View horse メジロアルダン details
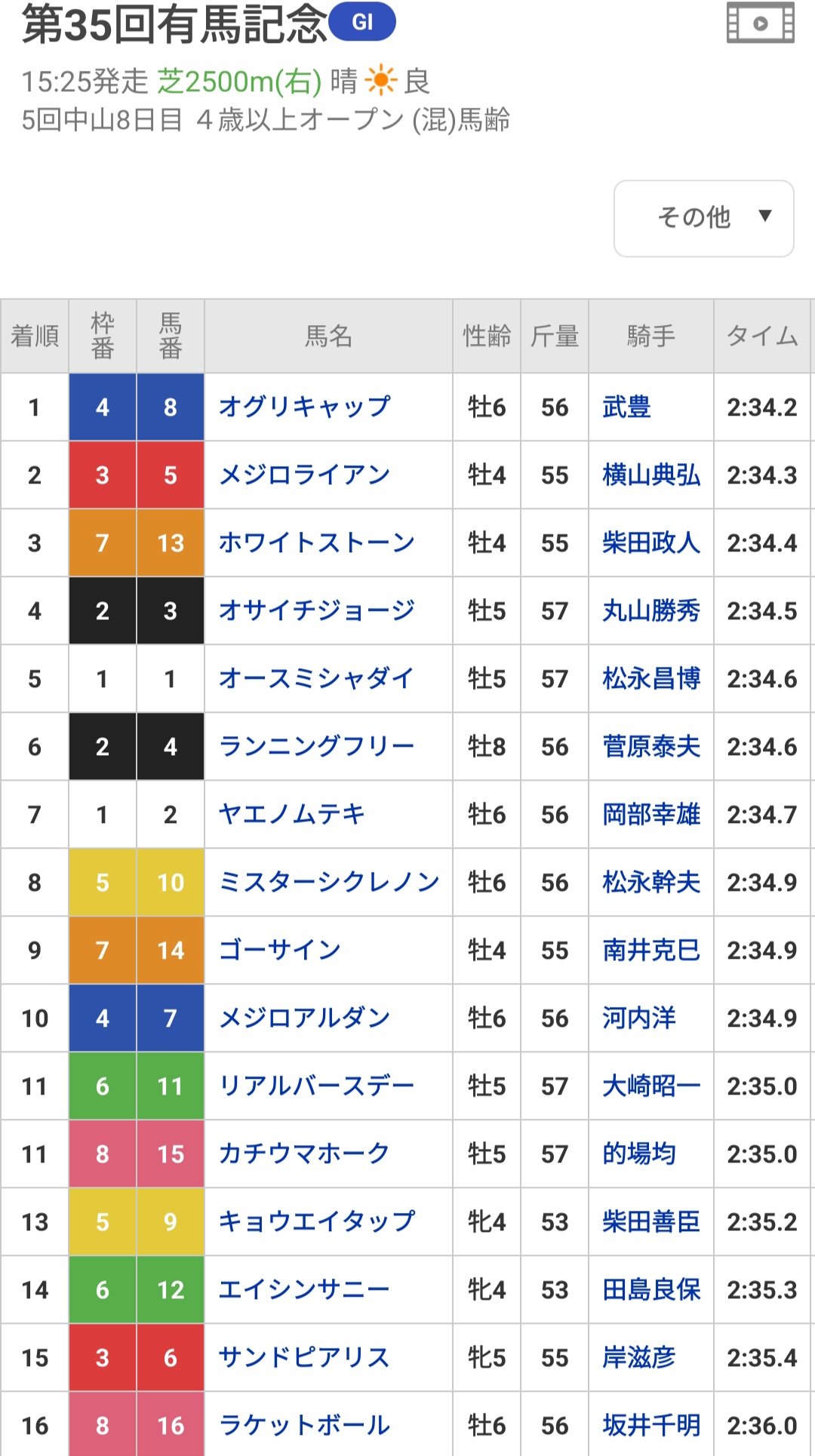The image size is (815, 1456). (304, 1018)
